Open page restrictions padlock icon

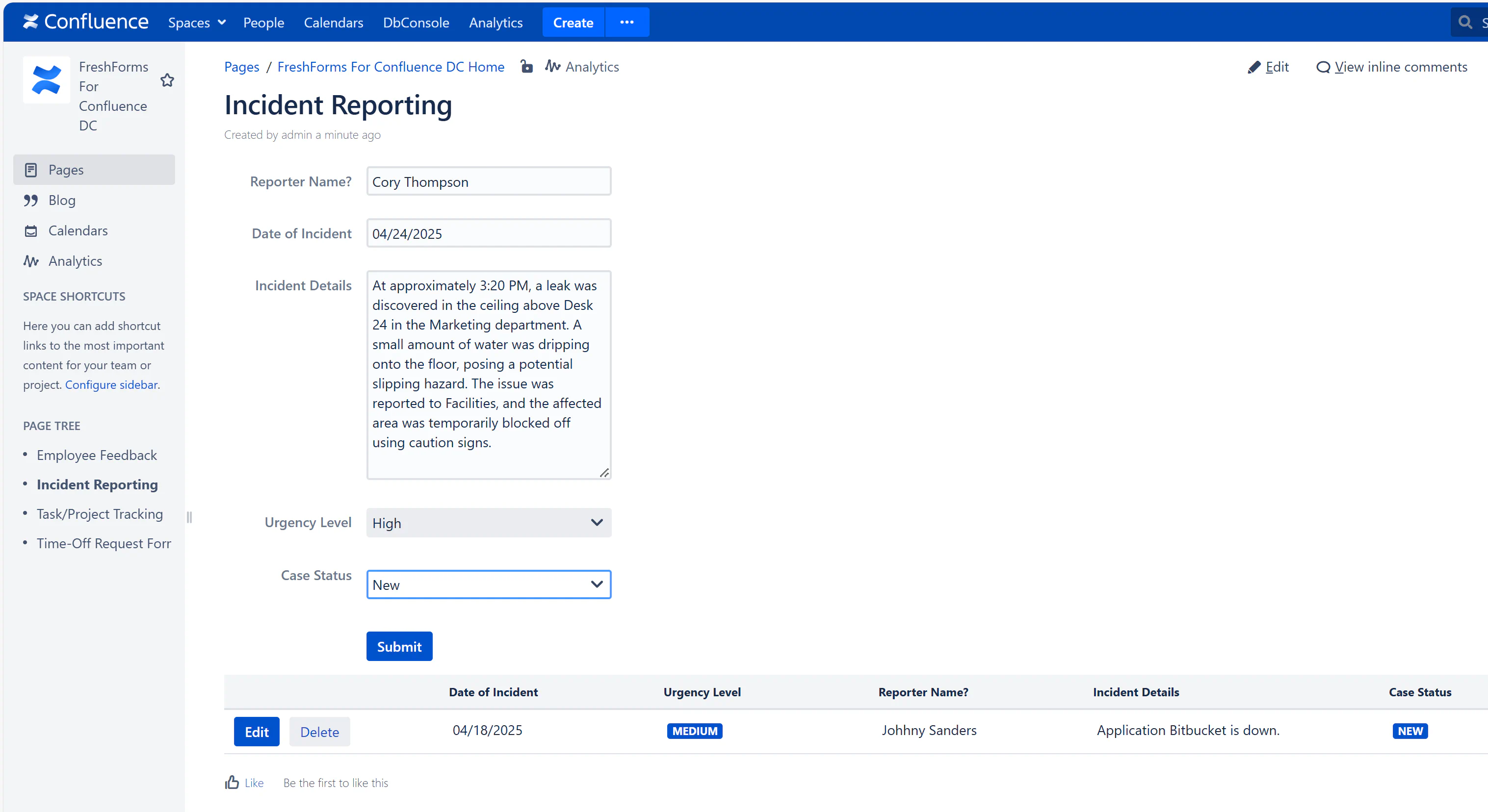point(526,66)
